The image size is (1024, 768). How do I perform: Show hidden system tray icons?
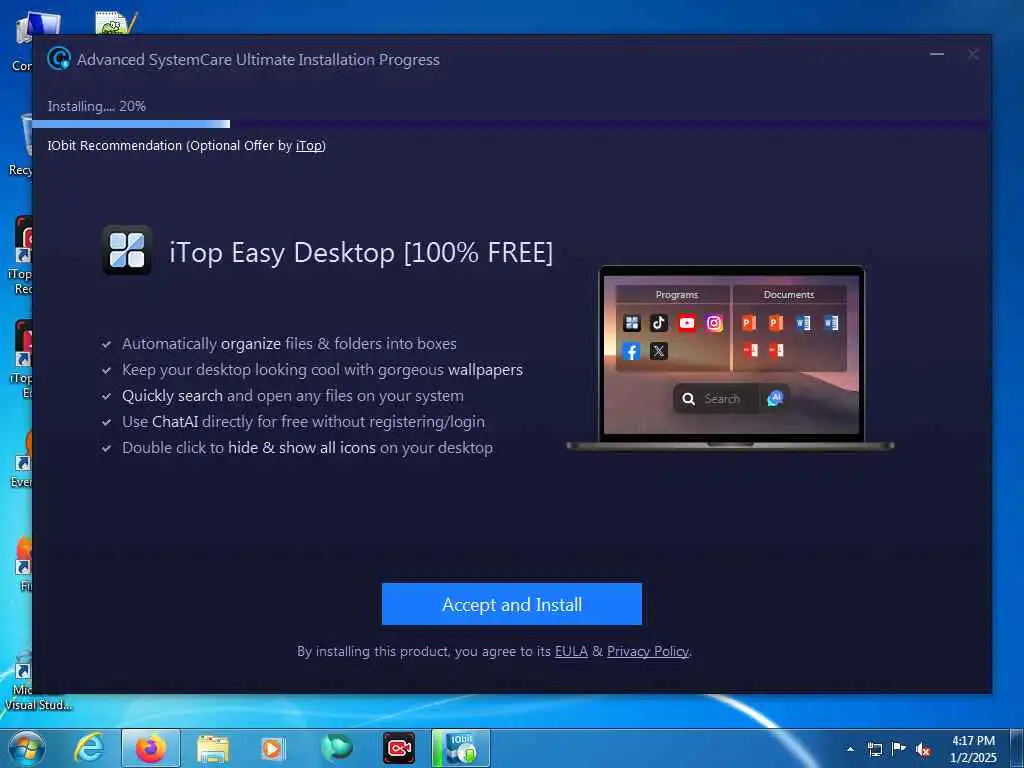pyautogui.click(x=850, y=749)
